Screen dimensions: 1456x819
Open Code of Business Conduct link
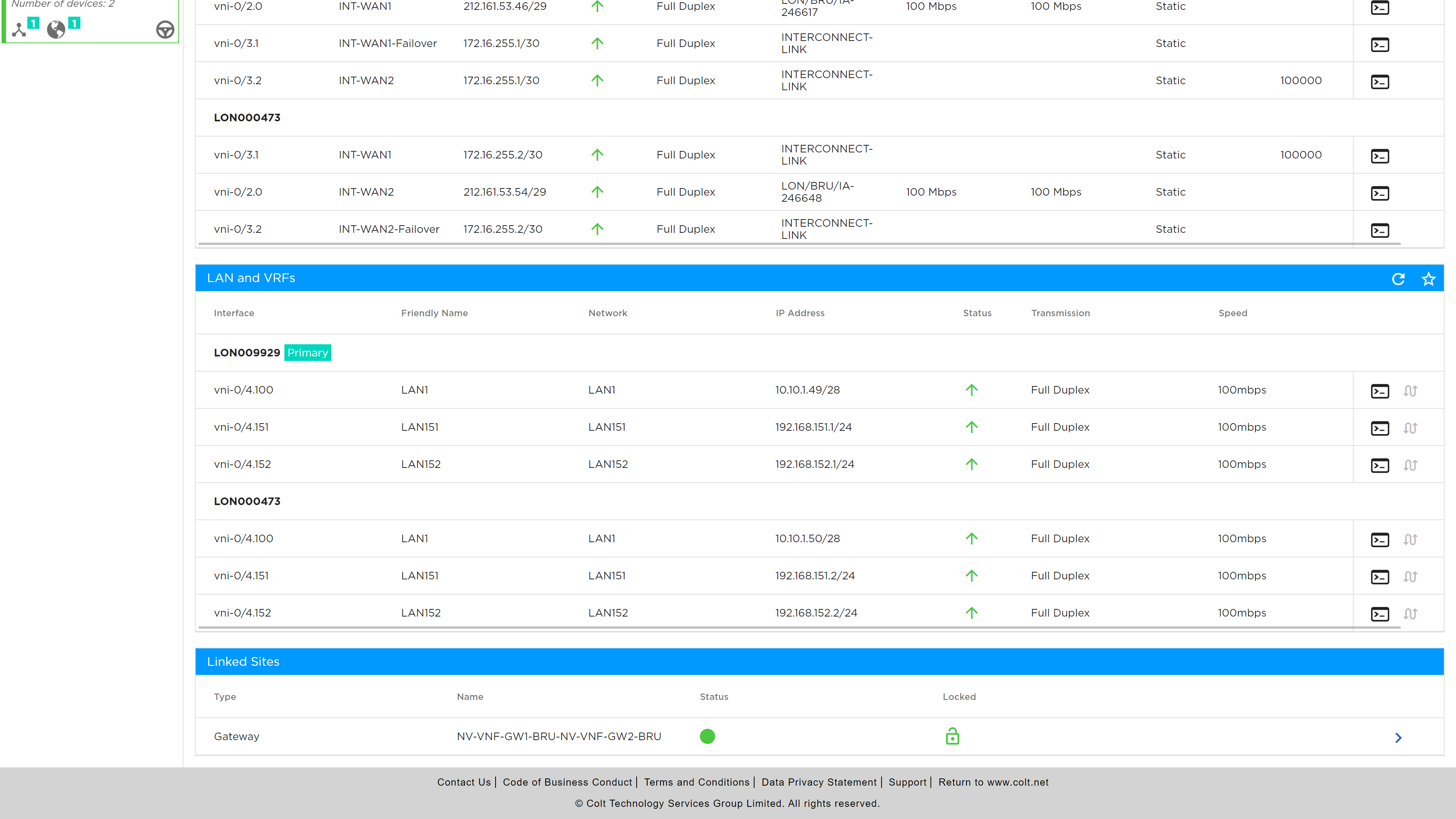(x=568, y=782)
